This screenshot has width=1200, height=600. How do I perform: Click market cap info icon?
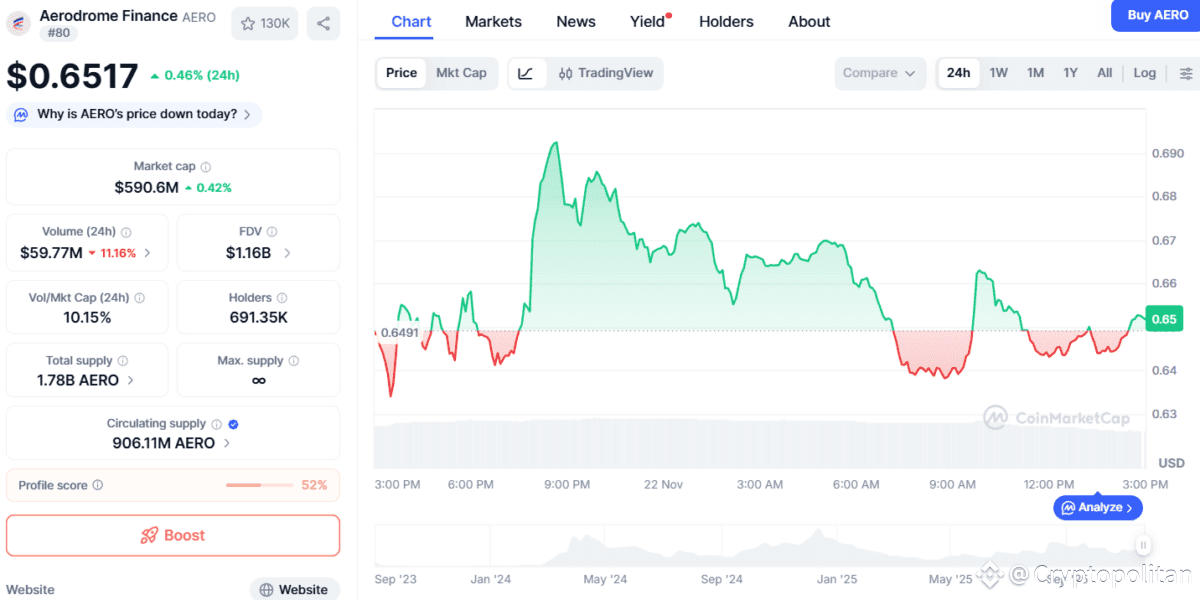coord(206,167)
